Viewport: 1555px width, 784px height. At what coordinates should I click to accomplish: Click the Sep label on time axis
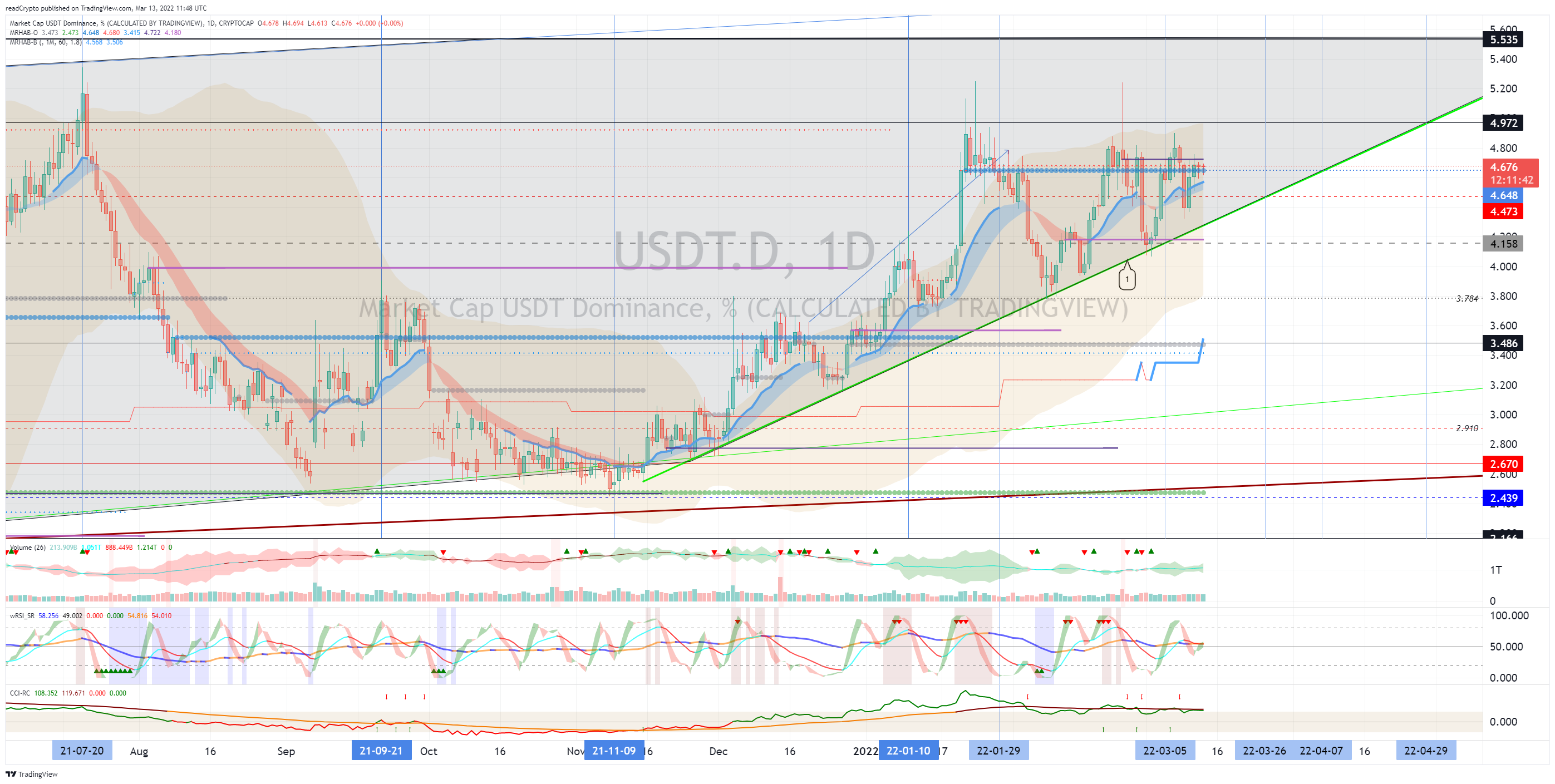coord(286,751)
